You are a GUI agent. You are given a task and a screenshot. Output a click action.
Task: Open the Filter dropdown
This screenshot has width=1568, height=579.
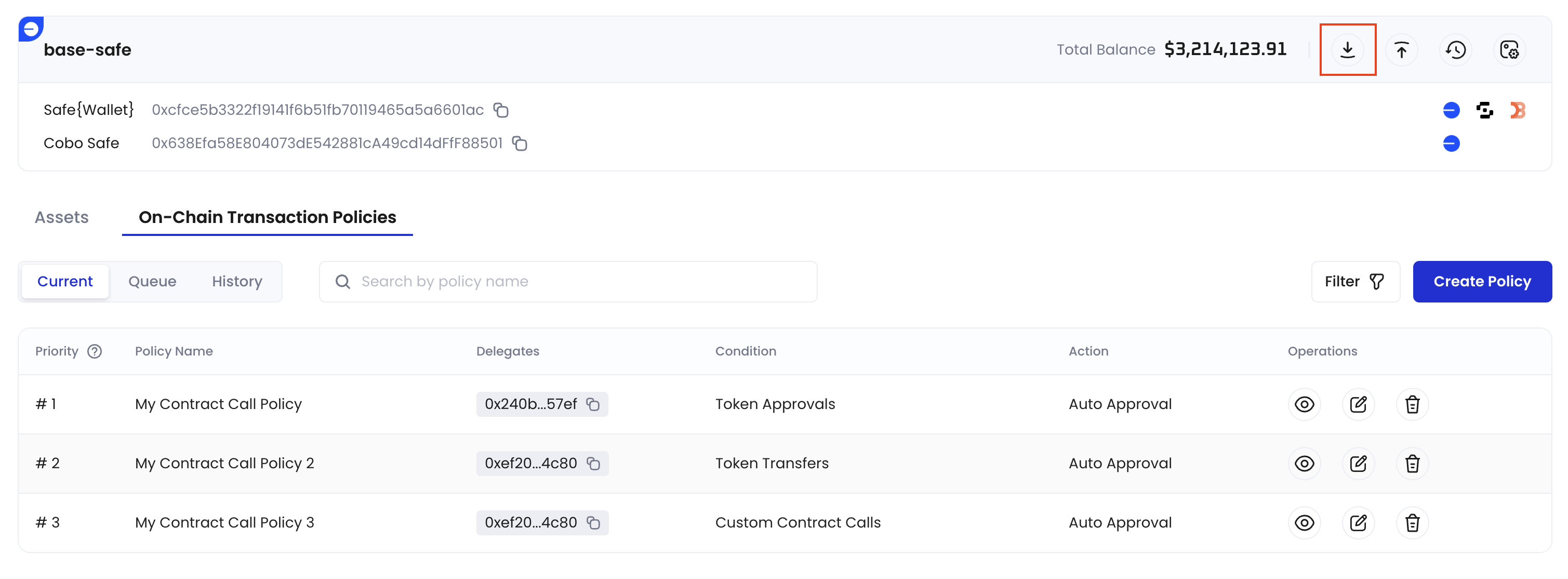click(x=1355, y=281)
